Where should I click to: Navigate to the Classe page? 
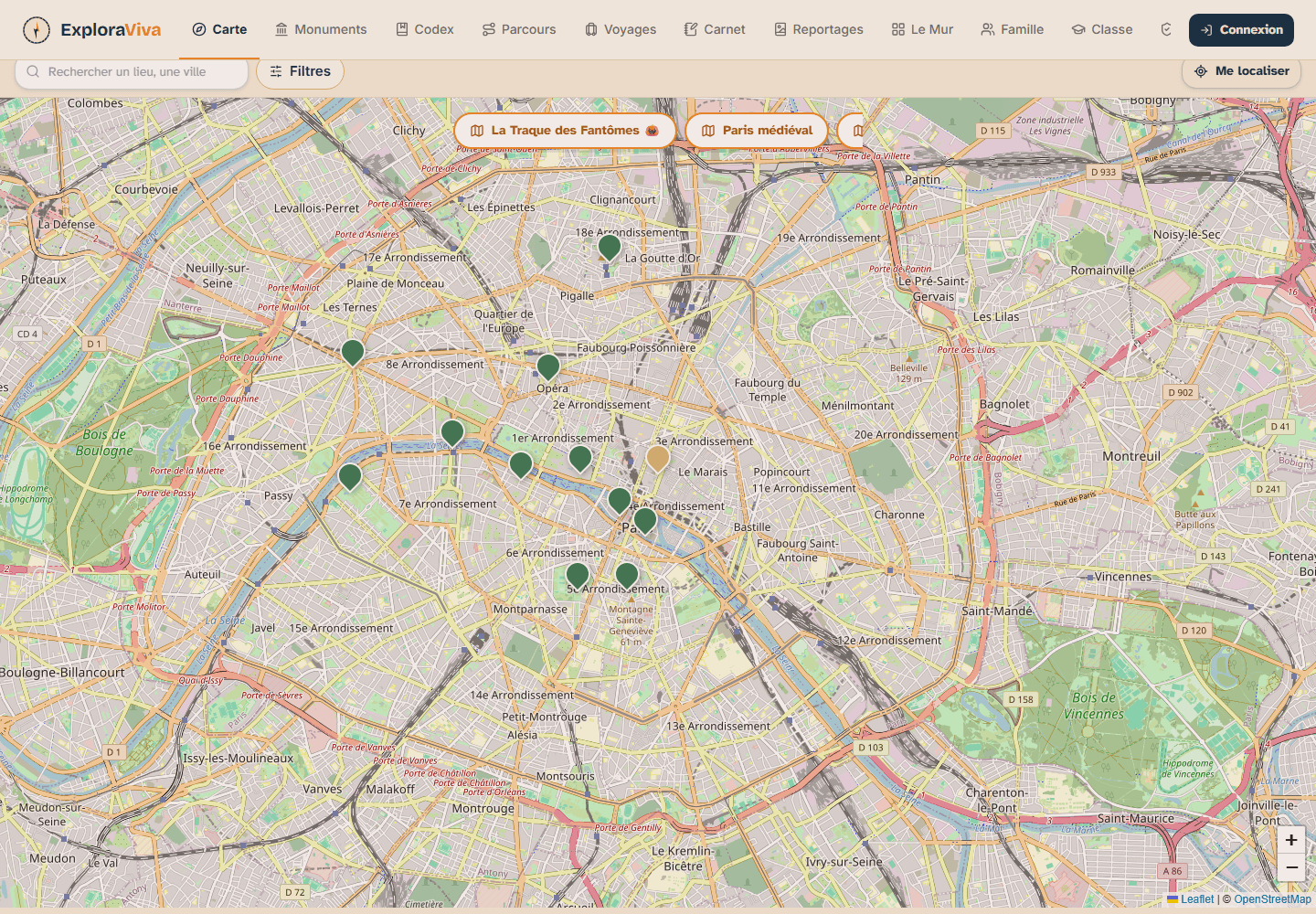[x=1102, y=29]
